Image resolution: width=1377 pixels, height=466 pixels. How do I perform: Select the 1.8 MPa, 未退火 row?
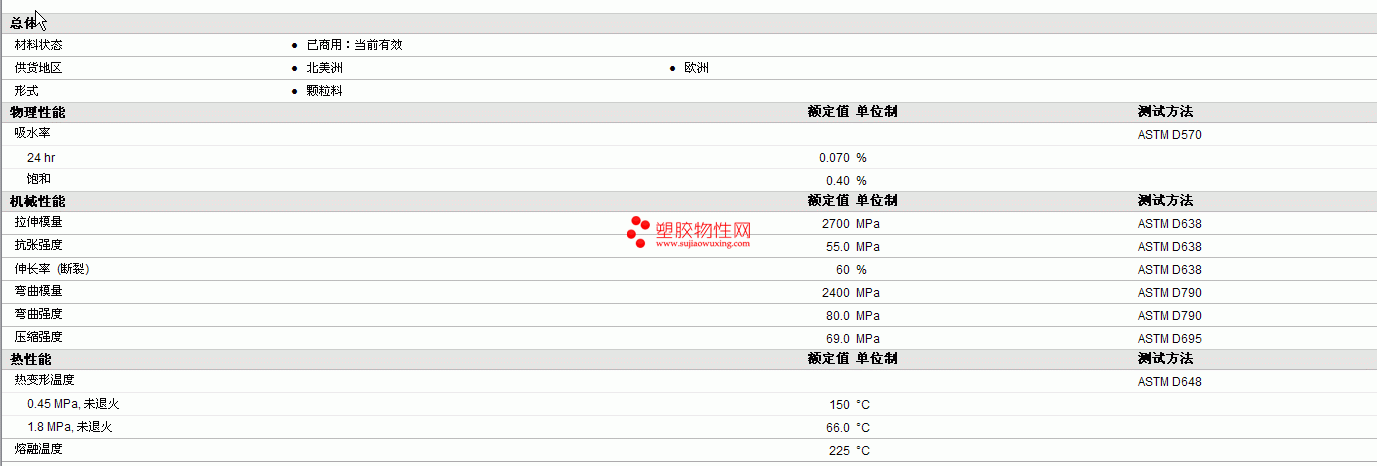[688, 427]
